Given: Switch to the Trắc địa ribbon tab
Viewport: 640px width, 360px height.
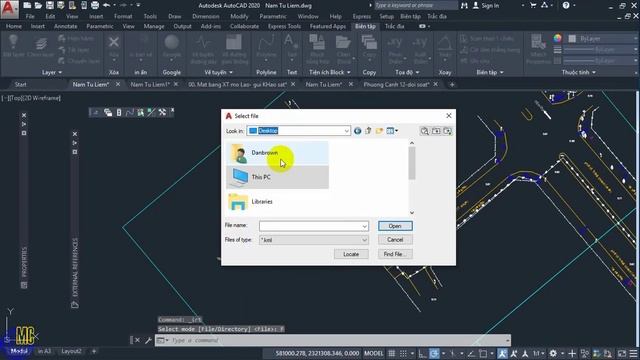Looking at the screenshot, I should click(x=394, y=26).
